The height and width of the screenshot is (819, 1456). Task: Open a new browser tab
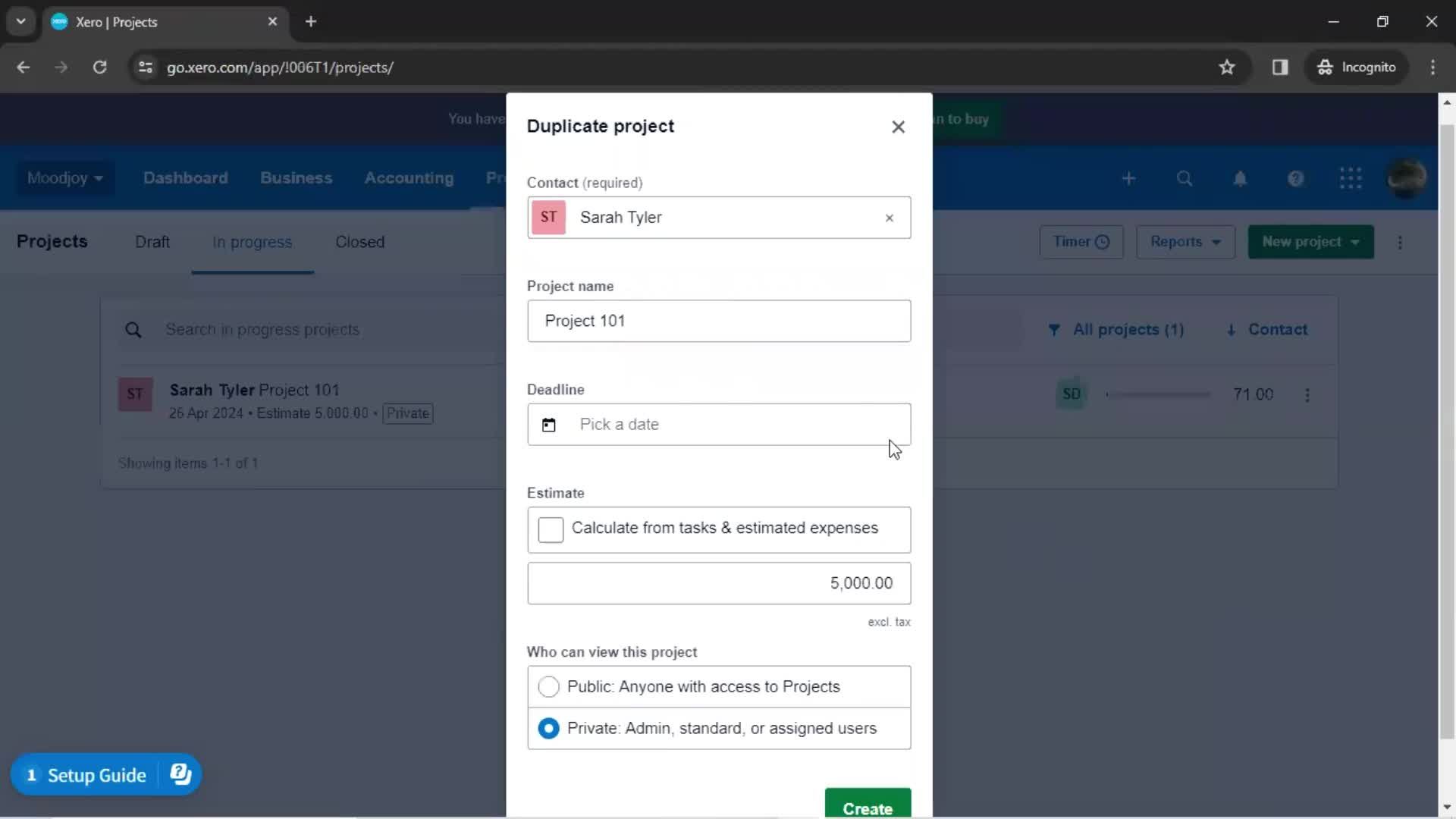point(311,22)
